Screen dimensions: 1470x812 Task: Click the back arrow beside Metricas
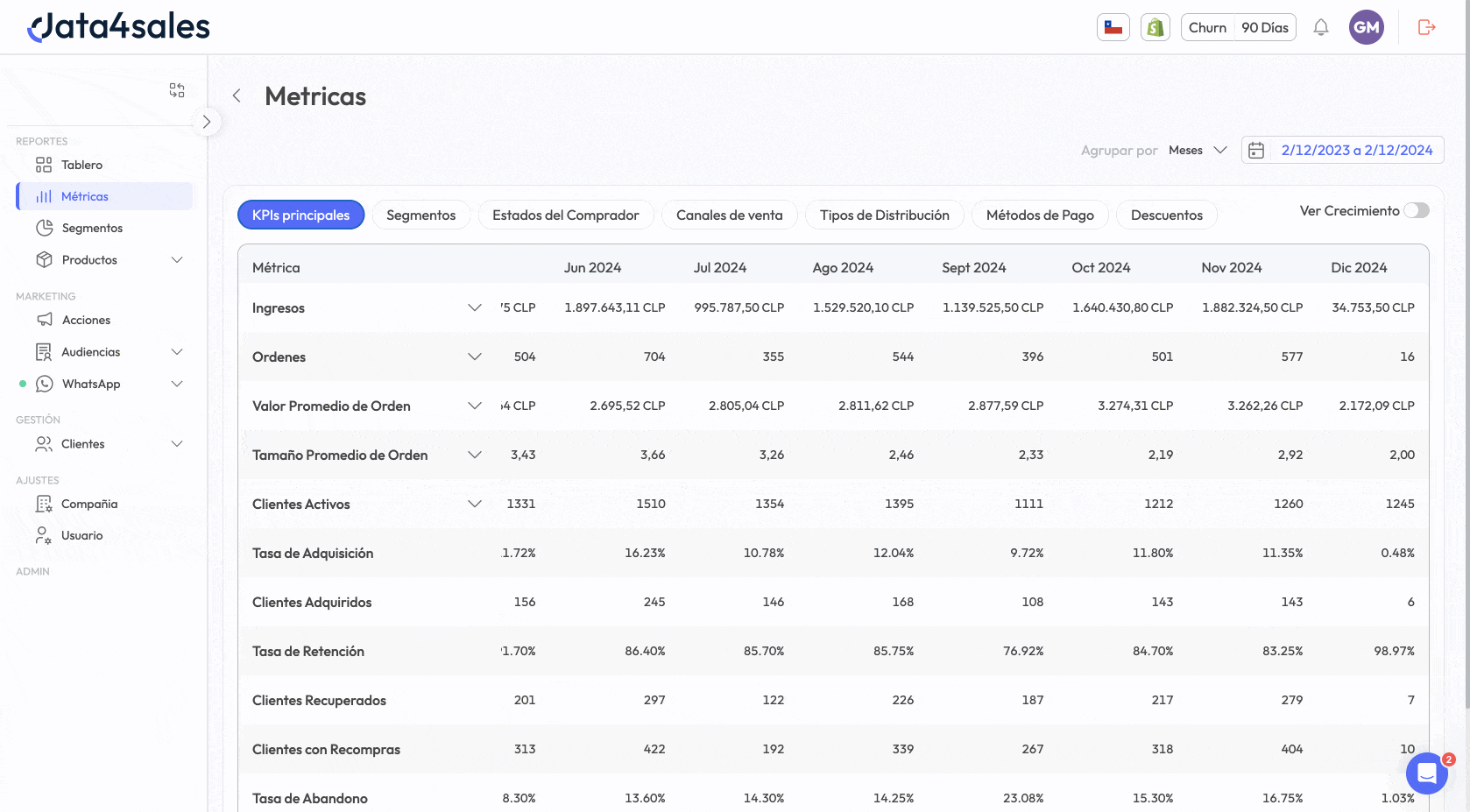237,95
